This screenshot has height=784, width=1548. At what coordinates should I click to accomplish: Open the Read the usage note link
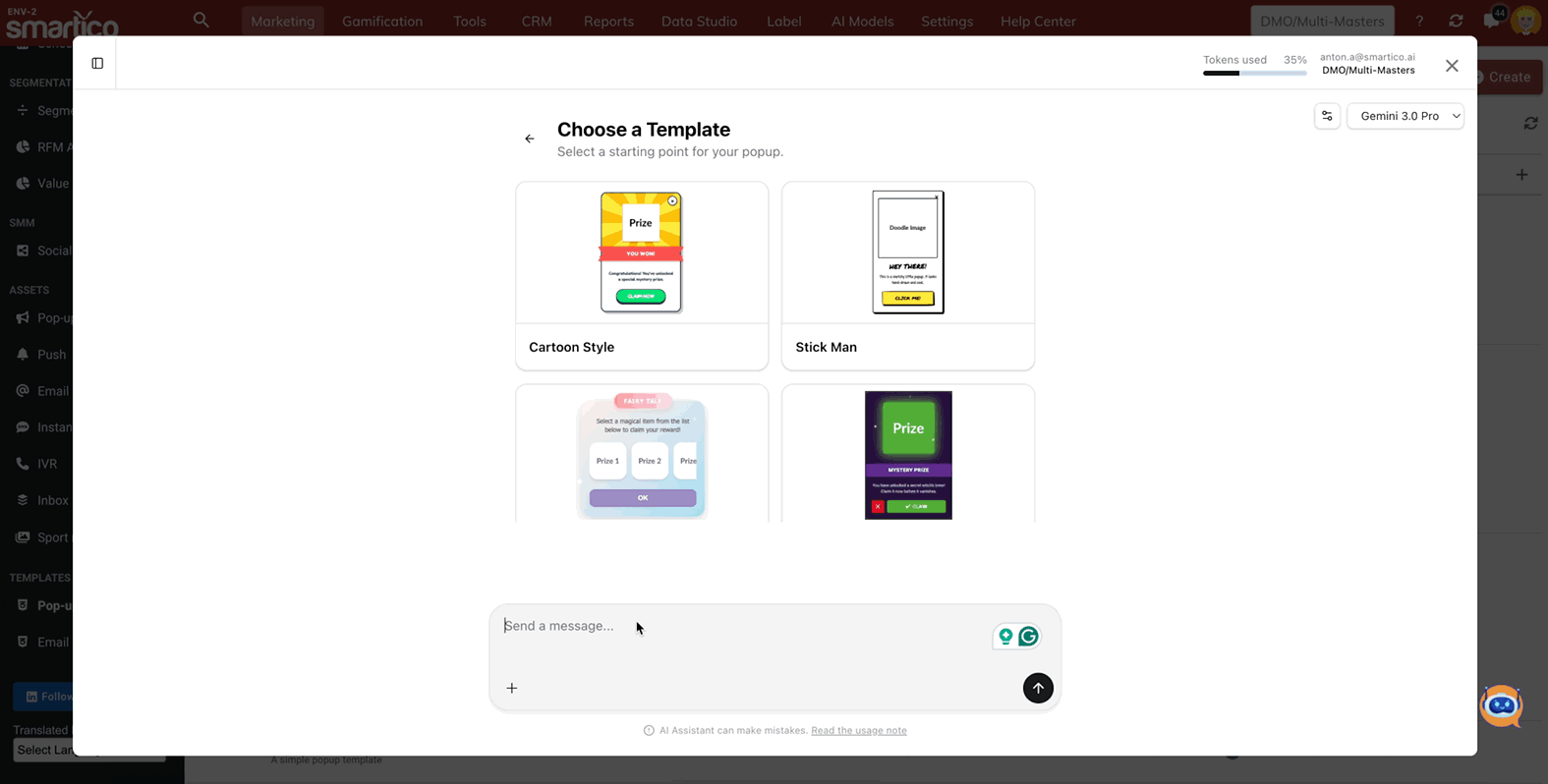pos(858,731)
